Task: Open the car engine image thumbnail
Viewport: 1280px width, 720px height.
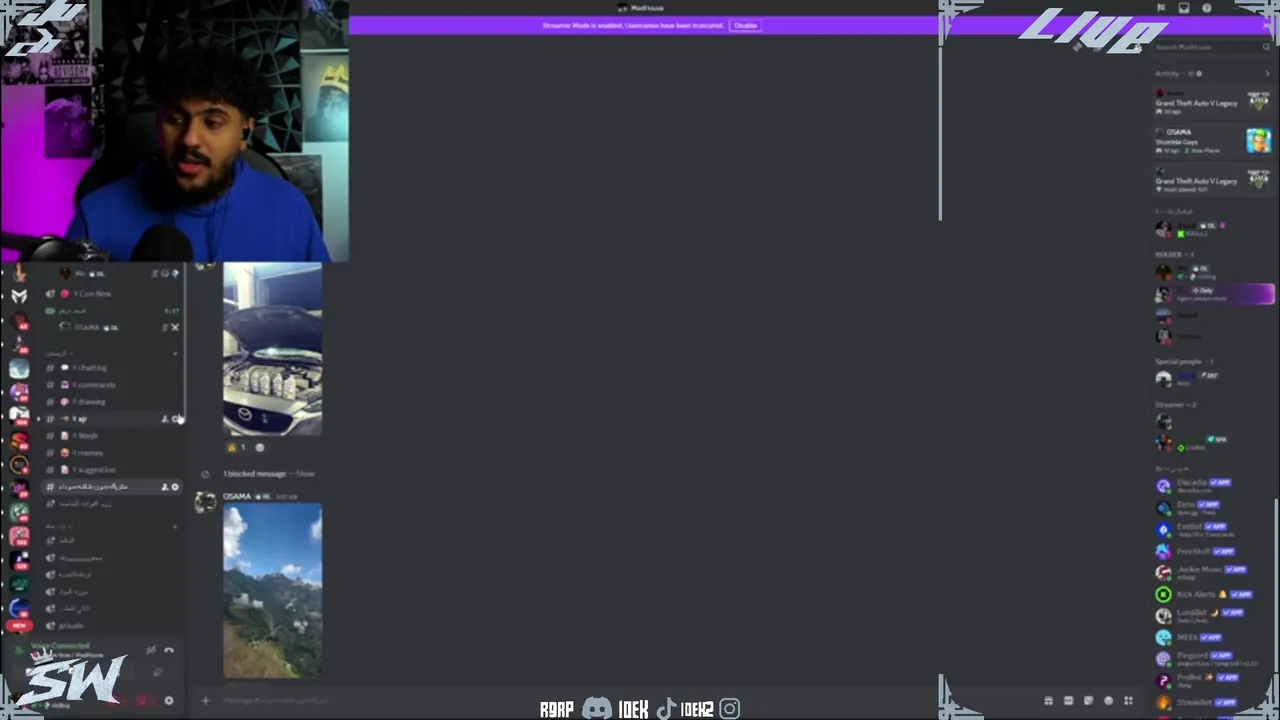Action: point(273,349)
